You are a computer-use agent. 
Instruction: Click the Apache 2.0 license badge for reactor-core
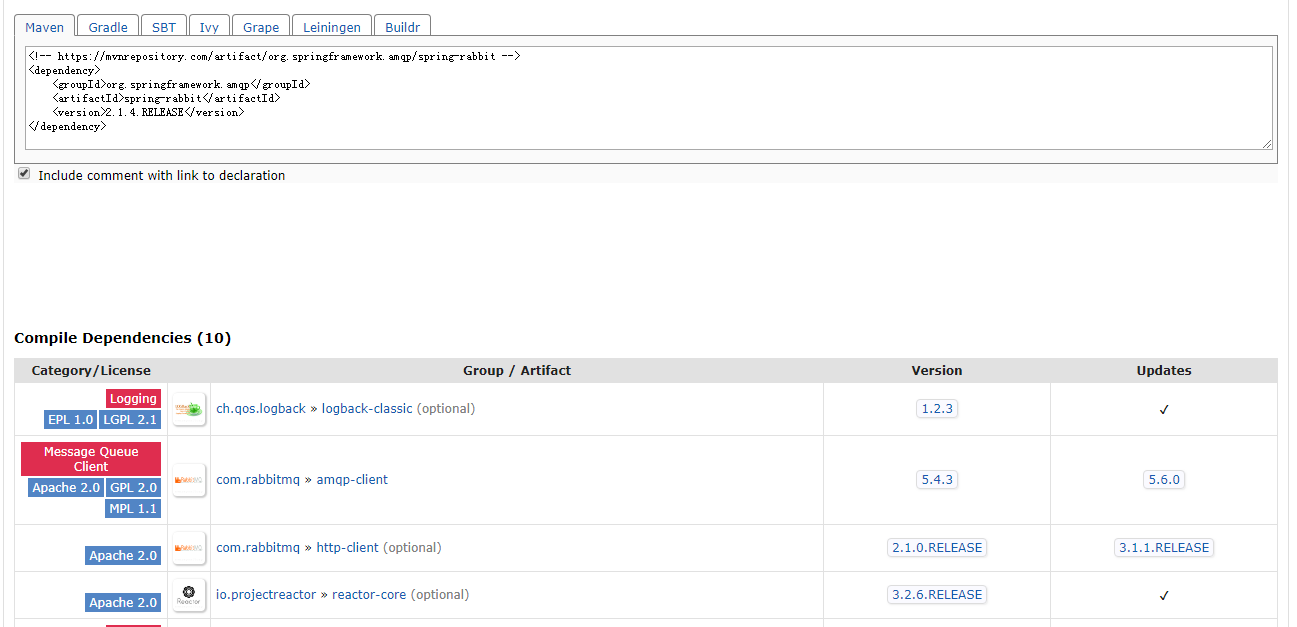[x=123, y=601]
